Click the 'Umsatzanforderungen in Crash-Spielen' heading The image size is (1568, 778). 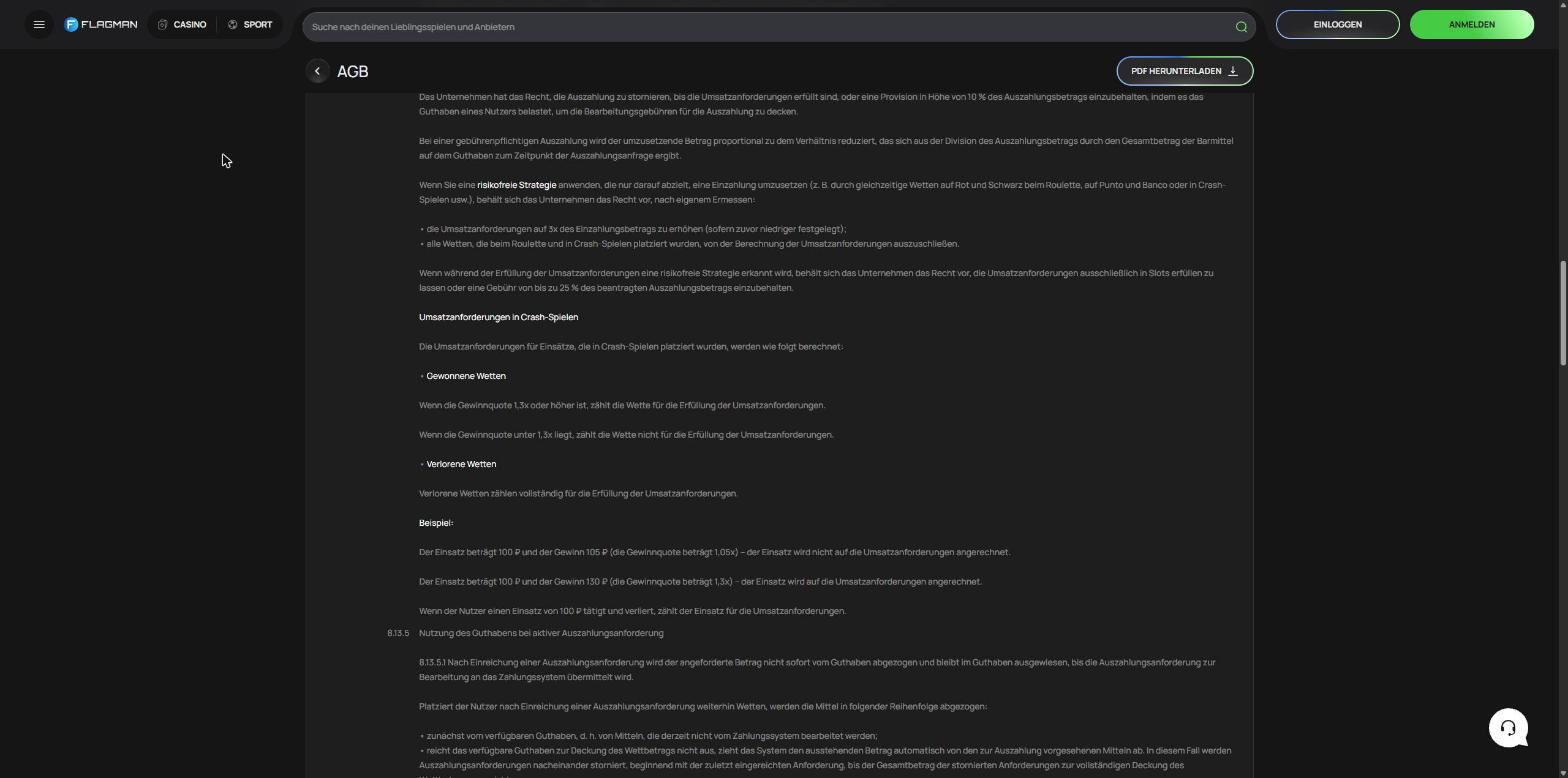click(x=498, y=317)
